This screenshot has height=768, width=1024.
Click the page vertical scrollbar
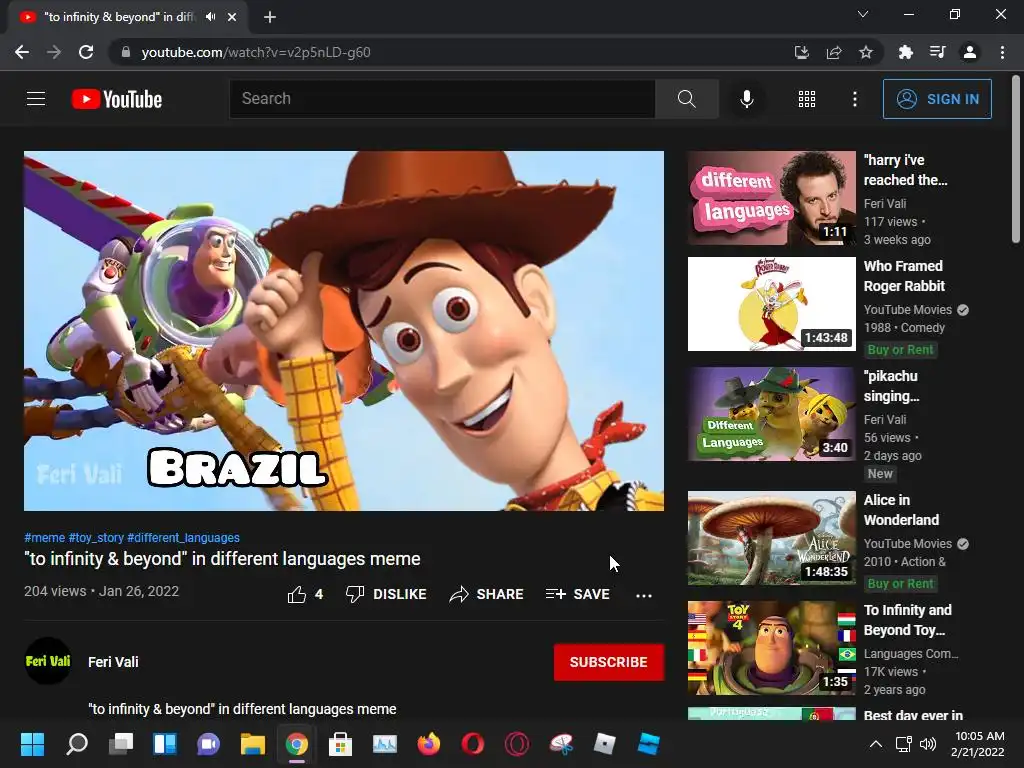click(x=1016, y=159)
